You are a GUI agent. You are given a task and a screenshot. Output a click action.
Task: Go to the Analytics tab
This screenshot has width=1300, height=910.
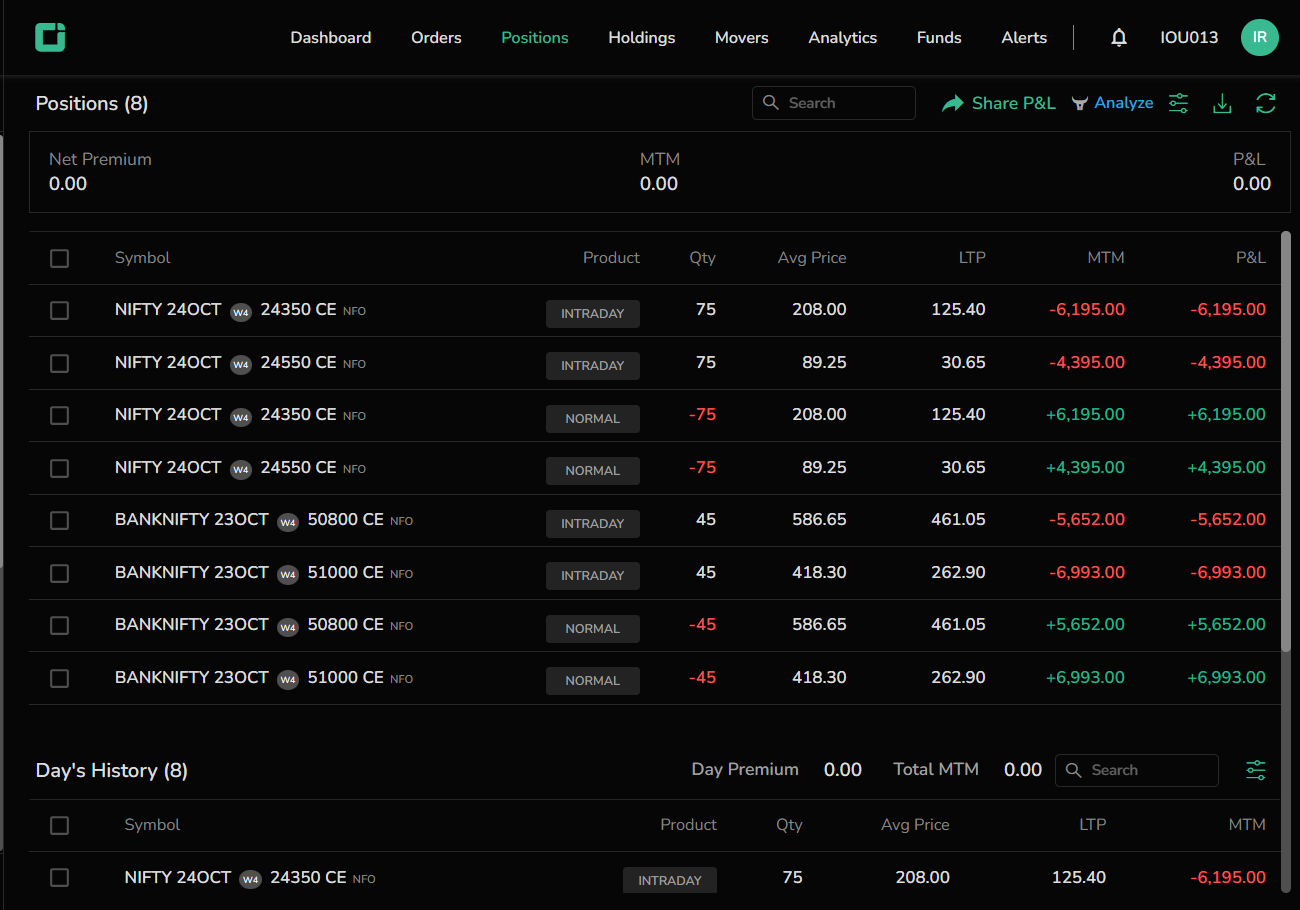click(842, 38)
